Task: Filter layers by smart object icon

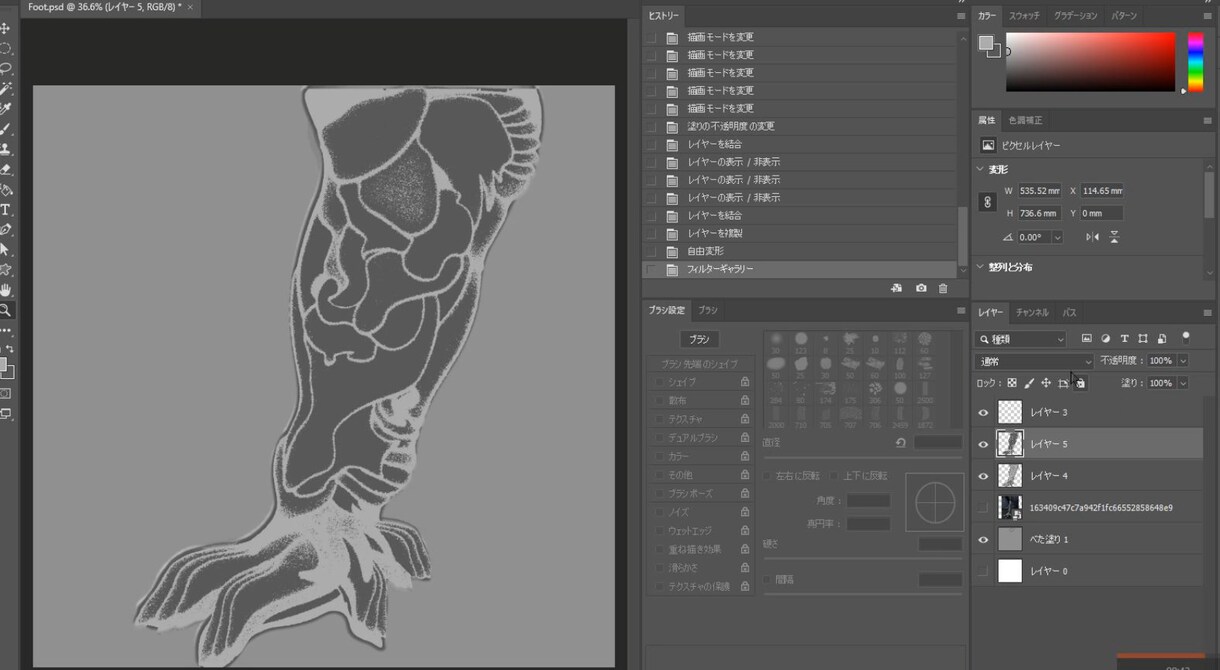Action: pos(1161,339)
